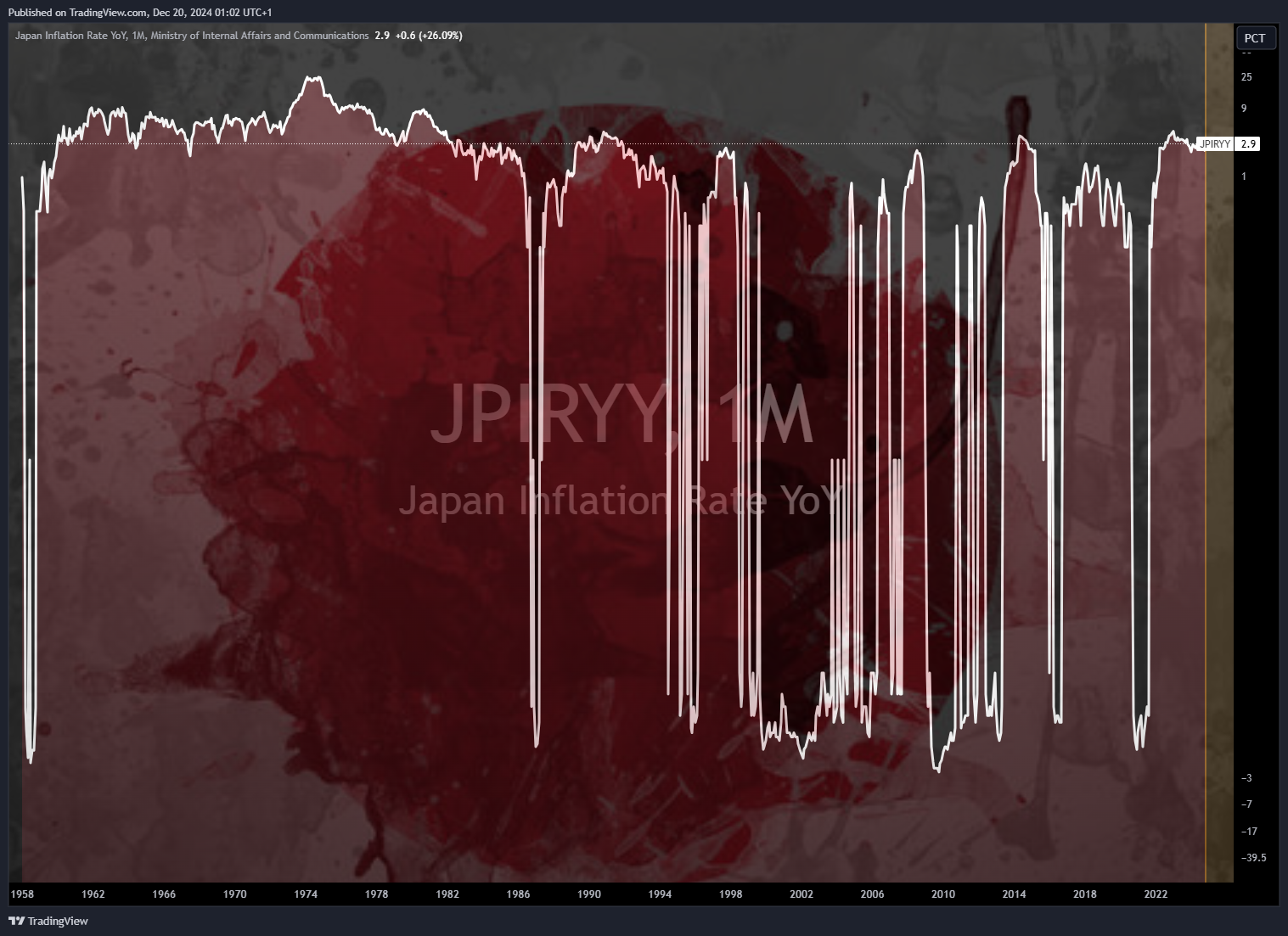
Task: Click the −39.5 level on the price scale
Action: click(1253, 858)
